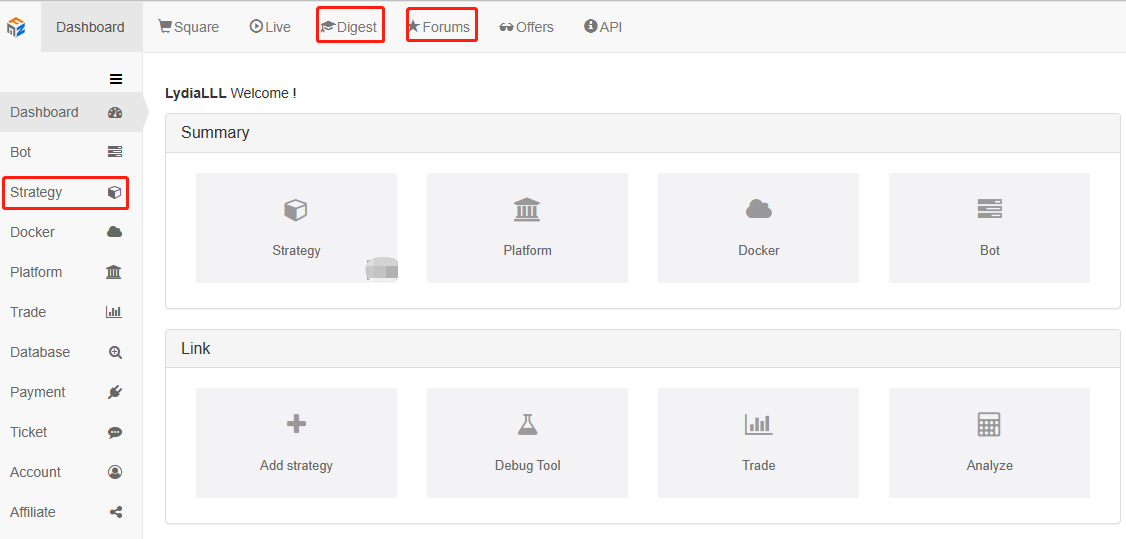This screenshot has height=539, width=1126.
Task: Click the Account user icon in sidebar
Action: pyautogui.click(x=115, y=472)
